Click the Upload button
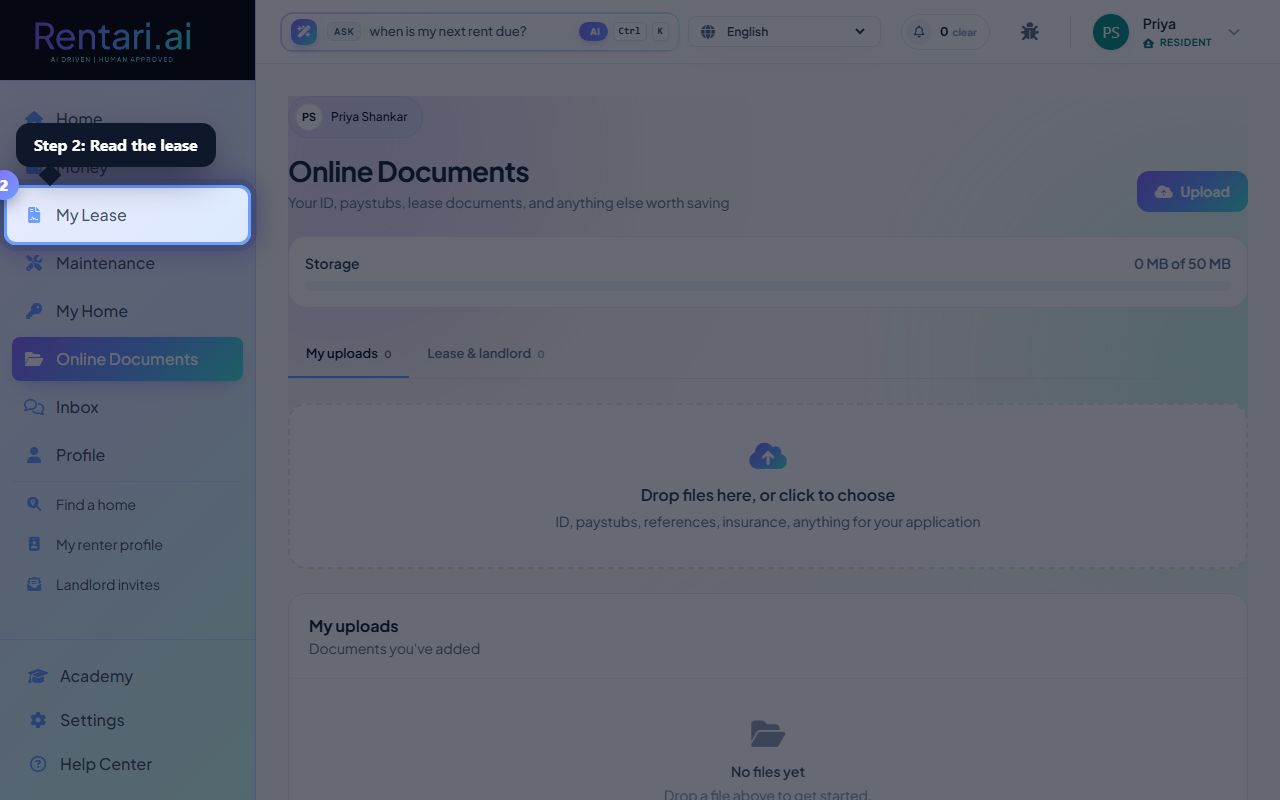The height and width of the screenshot is (800, 1280). pyautogui.click(x=1192, y=192)
